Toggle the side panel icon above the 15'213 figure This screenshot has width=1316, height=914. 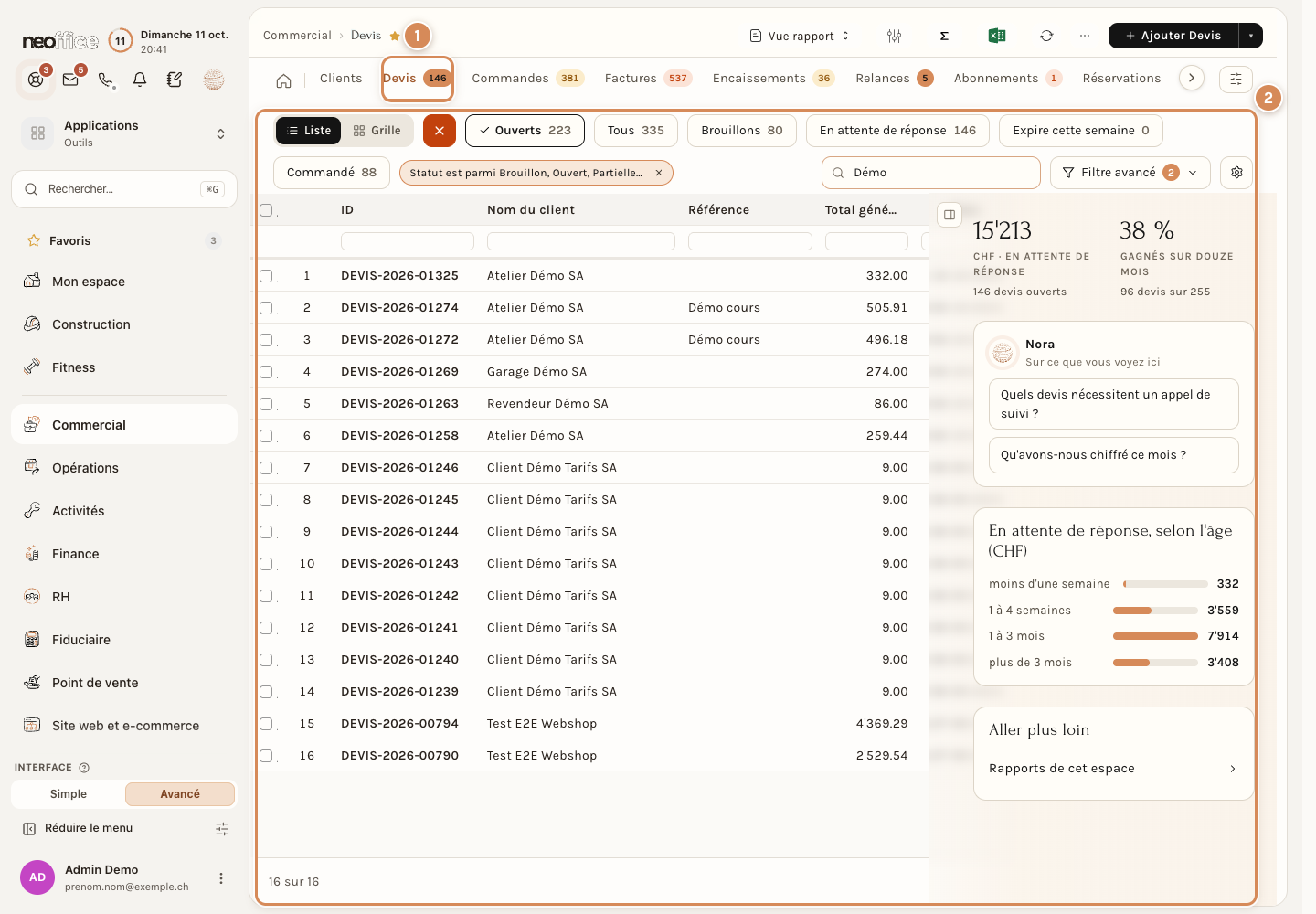pyautogui.click(x=950, y=215)
